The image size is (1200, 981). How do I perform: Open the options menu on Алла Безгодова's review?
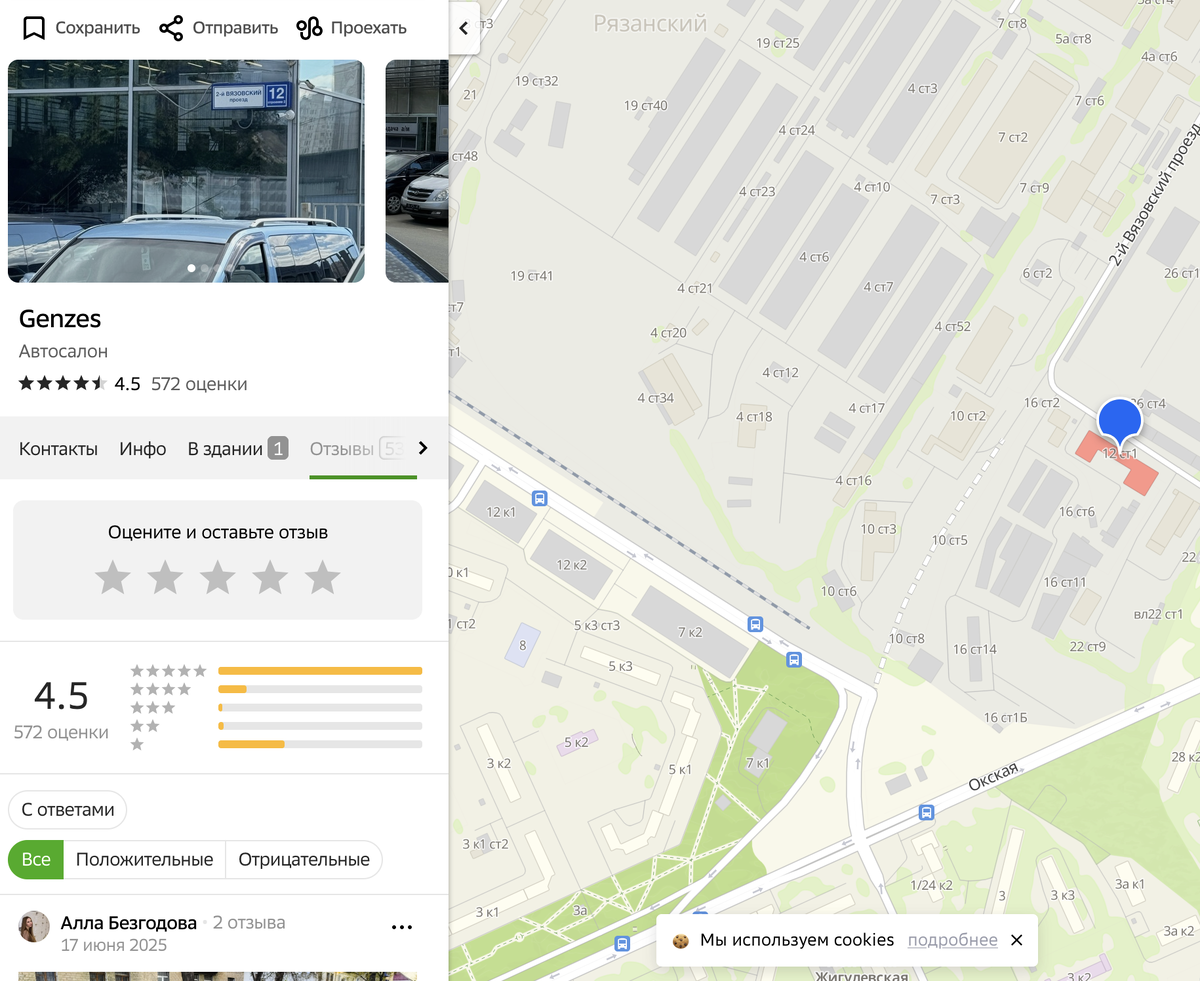click(x=402, y=927)
